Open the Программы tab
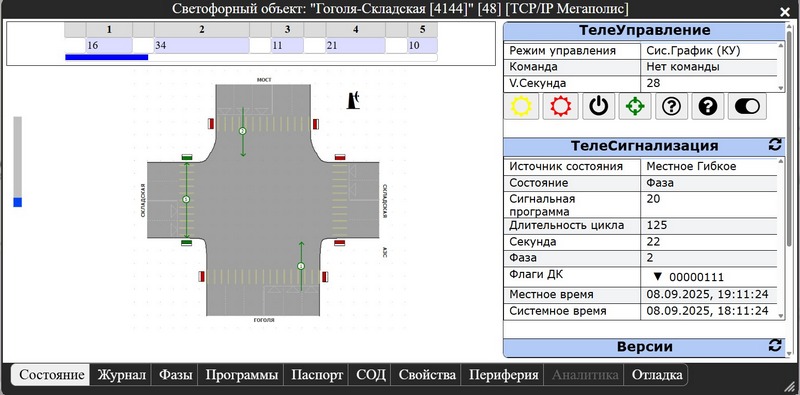The height and width of the screenshot is (395, 800). tap(241, 375)
